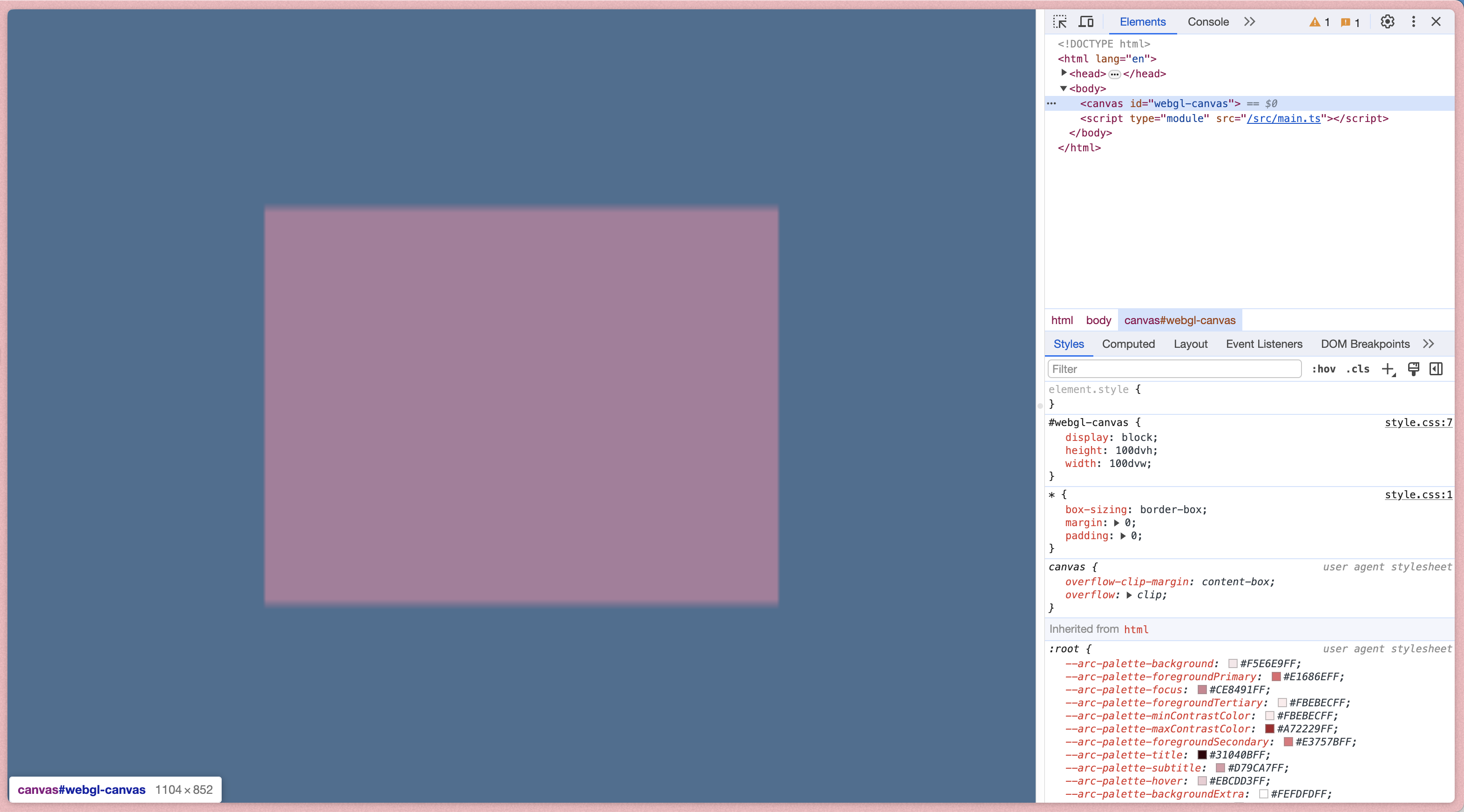Activate the inspect element picker icon
This screenshot has height=812, width=1464.
(x=1059, y=21)
